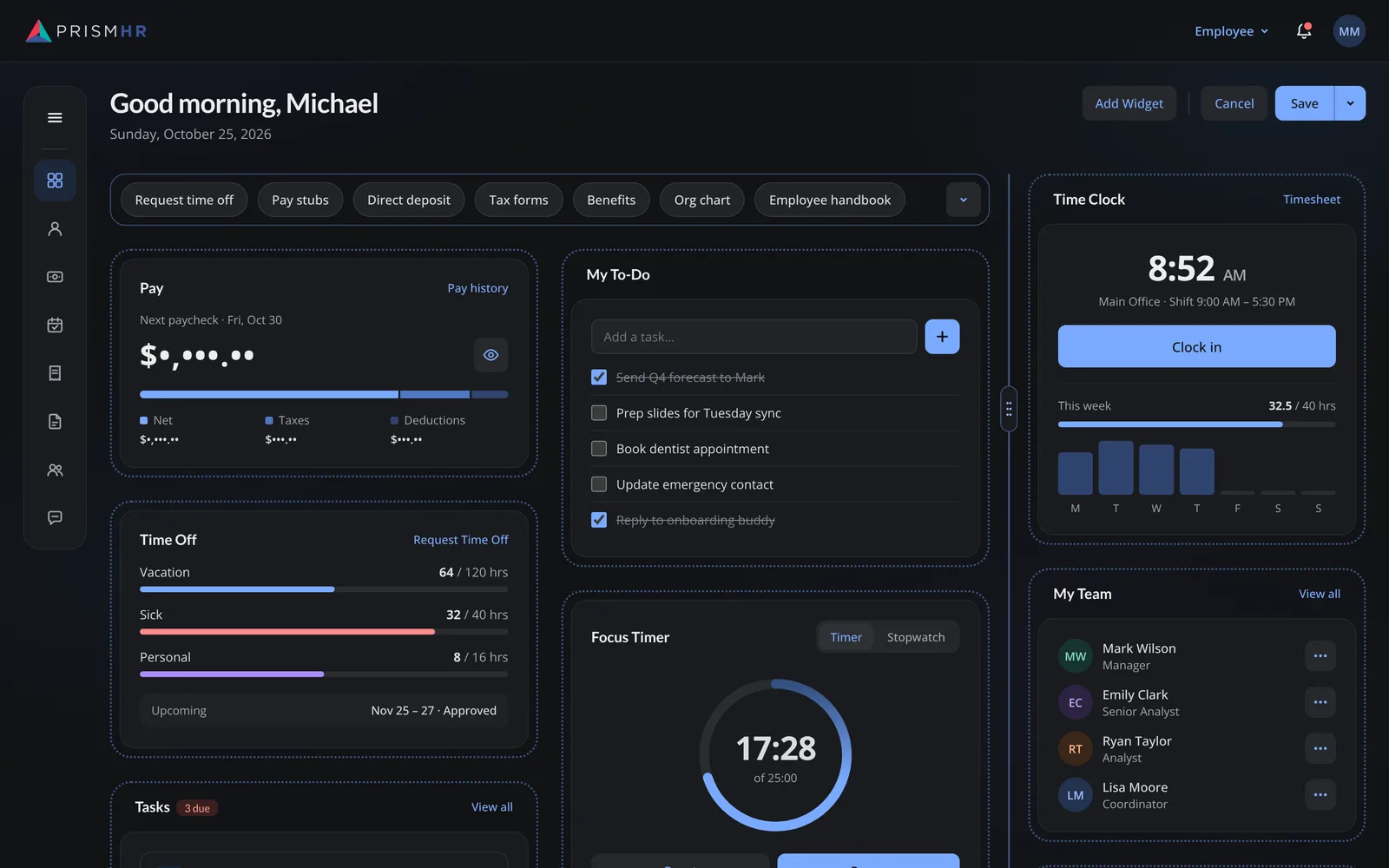Grab the vertical column drag handle
Viewport: 1389px width, 868px height.
coord(1009,409)
